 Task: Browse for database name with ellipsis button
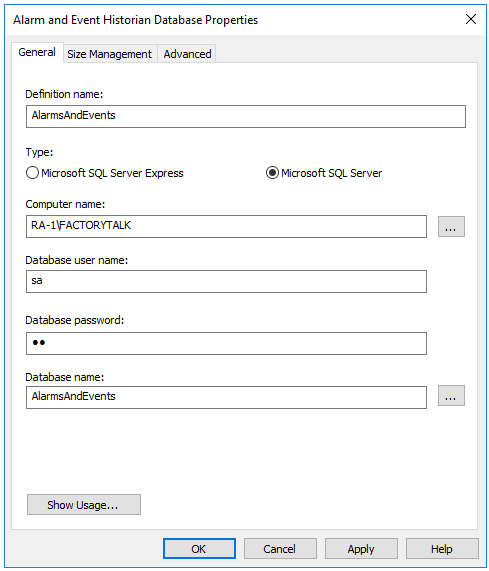pos(451,395)
